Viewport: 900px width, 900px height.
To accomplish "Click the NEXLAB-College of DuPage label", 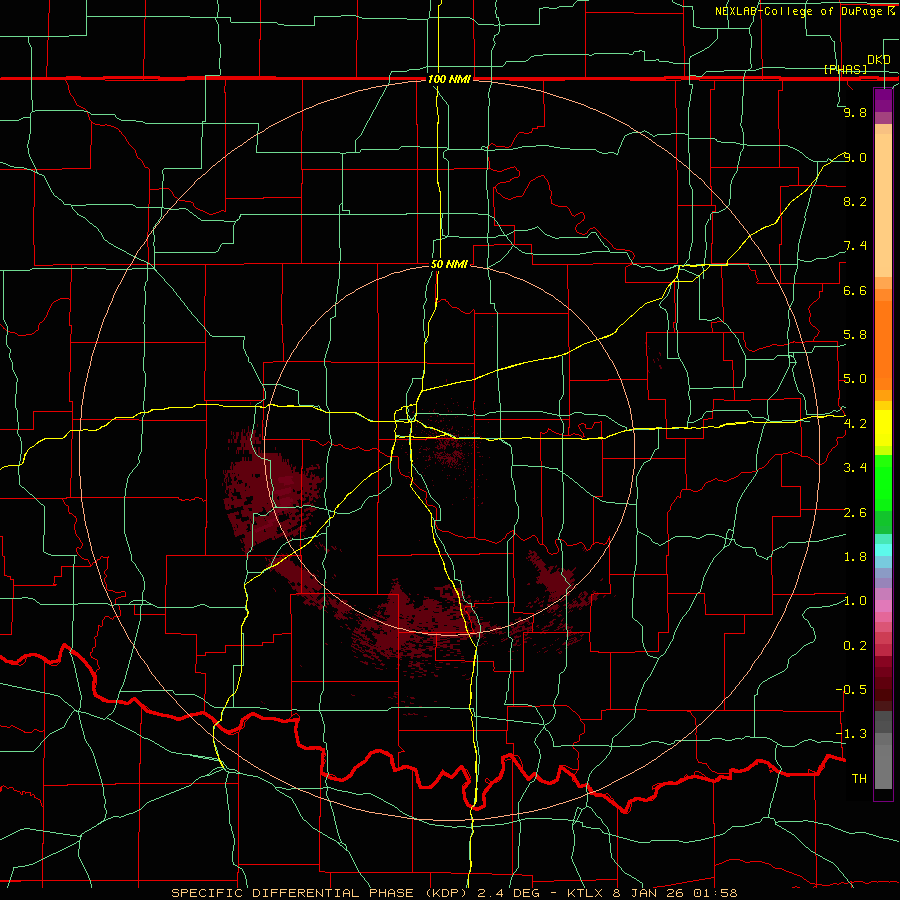I will pyautogui.click(x=800, y=11).
